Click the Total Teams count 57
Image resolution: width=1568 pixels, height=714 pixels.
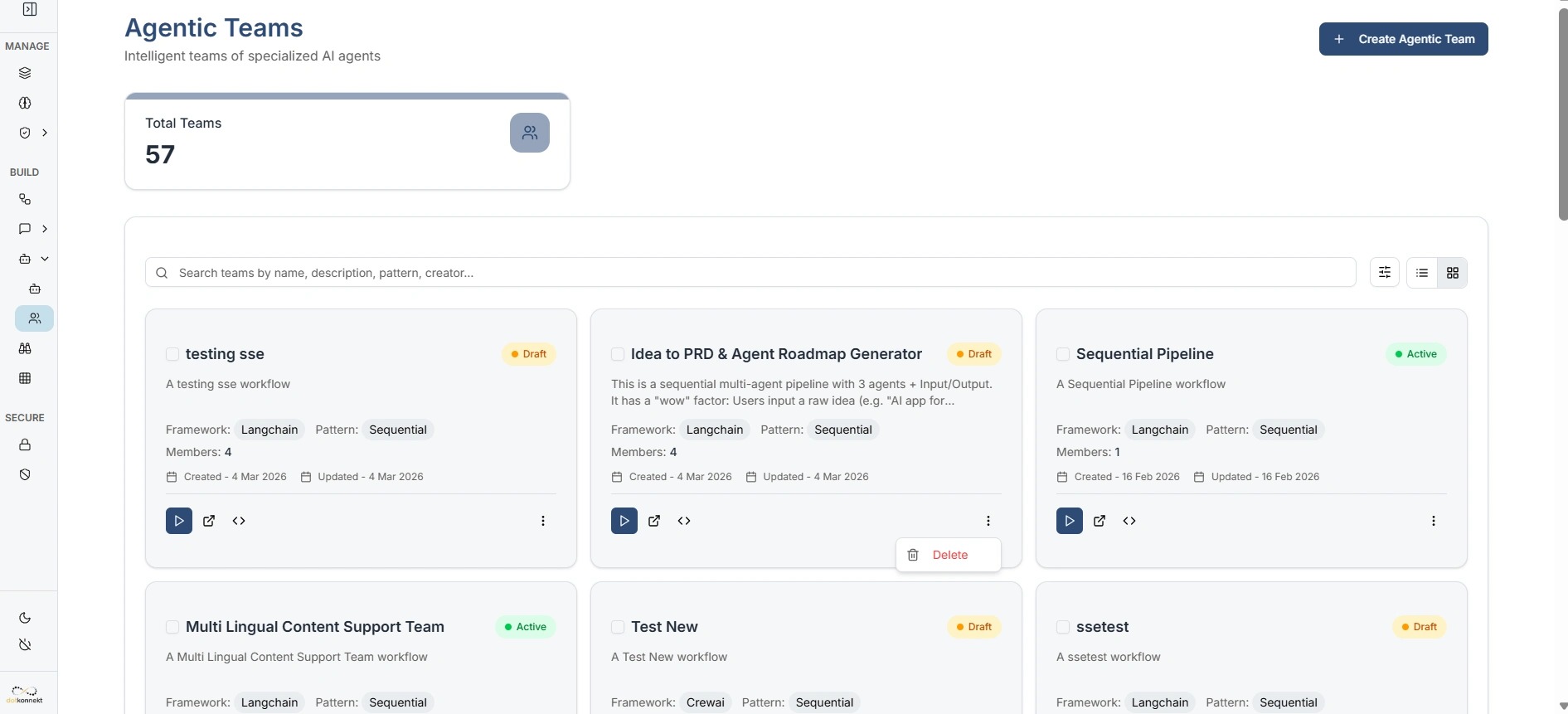[x=160, y=154]
